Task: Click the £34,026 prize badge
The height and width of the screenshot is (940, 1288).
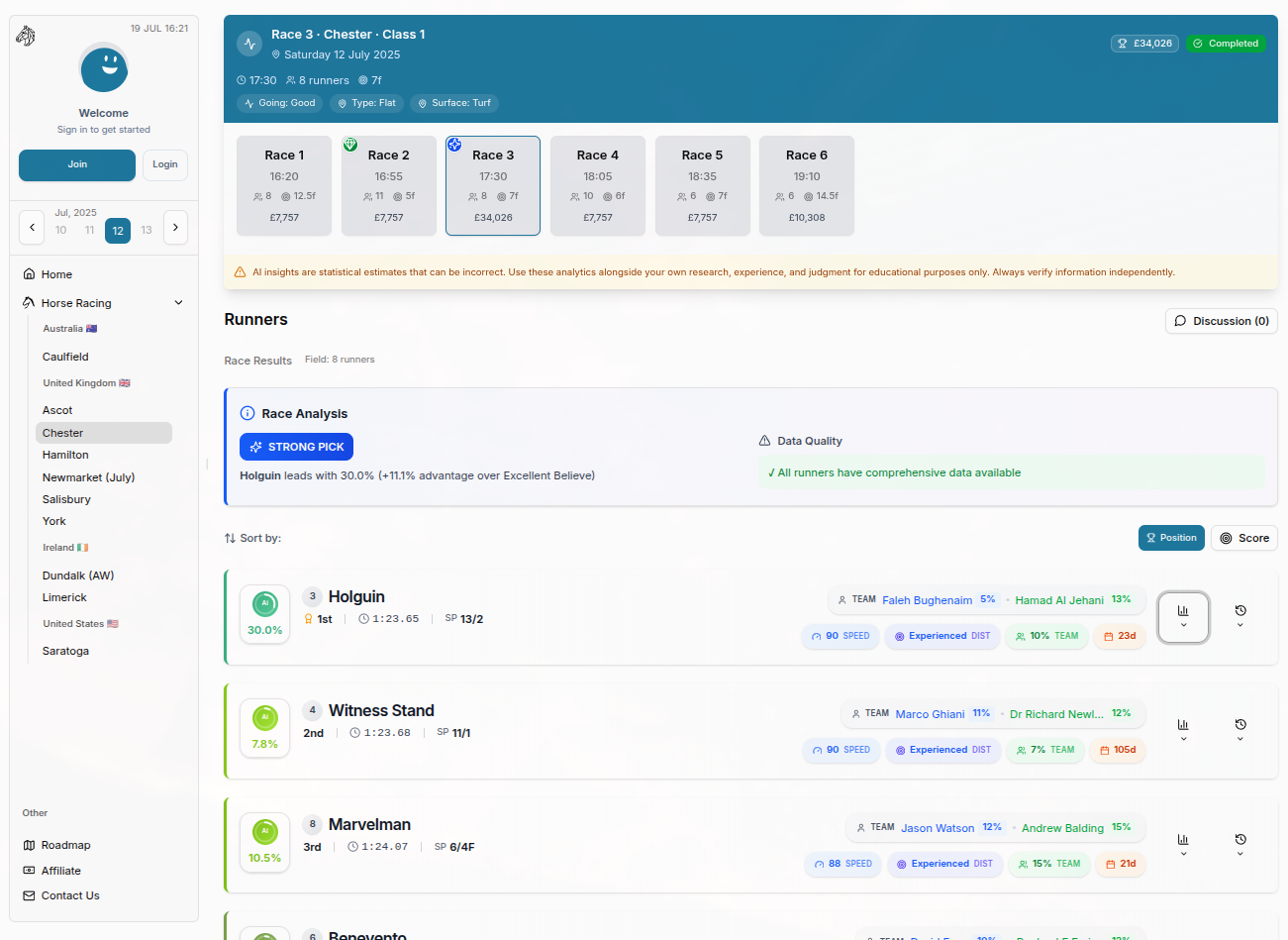Action: [x=1144, y=44]
